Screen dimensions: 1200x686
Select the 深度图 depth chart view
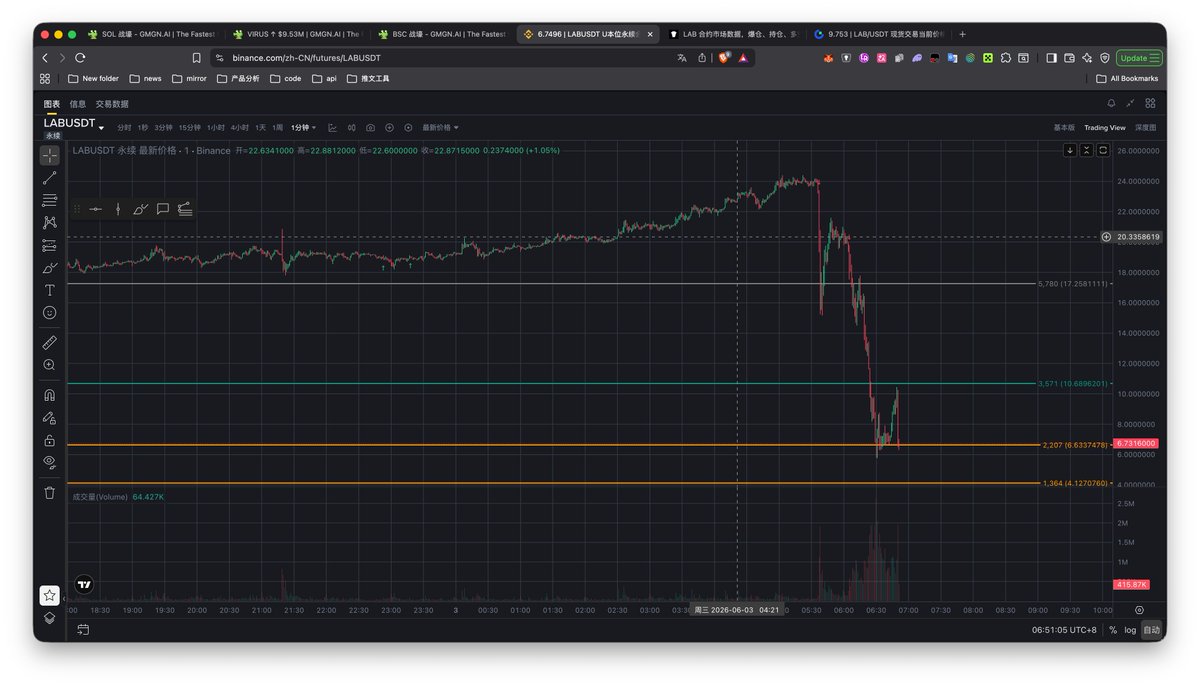click(1146, 128)
